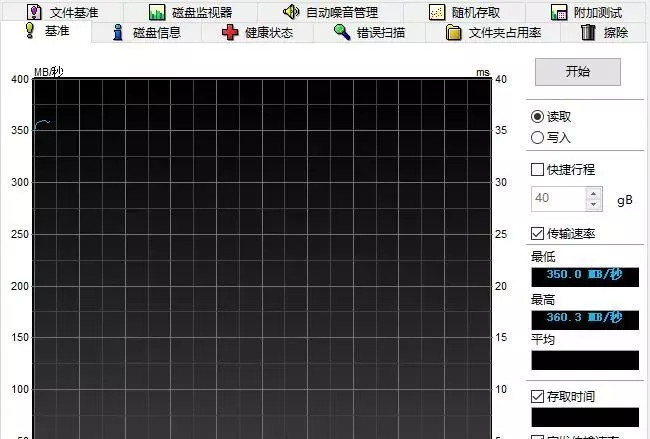This screenshot has width=650, height=439.
Task: Open the 错误扫描 tab
Action: coord(369,32)
